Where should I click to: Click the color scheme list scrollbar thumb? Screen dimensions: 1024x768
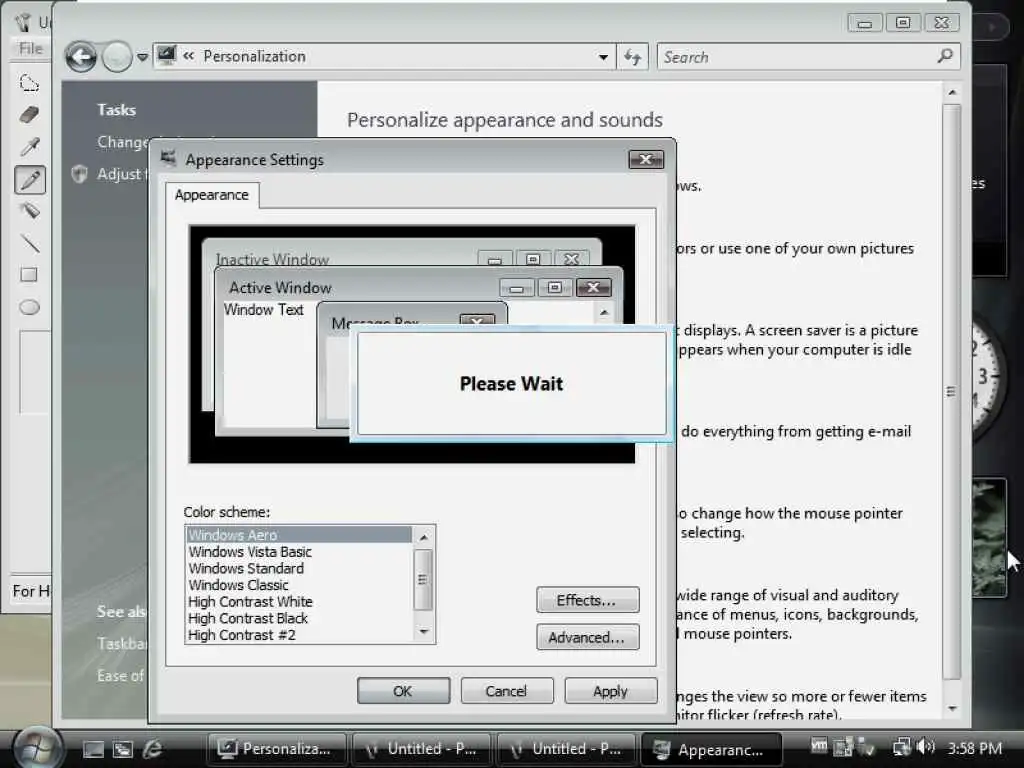coord(423,579)
